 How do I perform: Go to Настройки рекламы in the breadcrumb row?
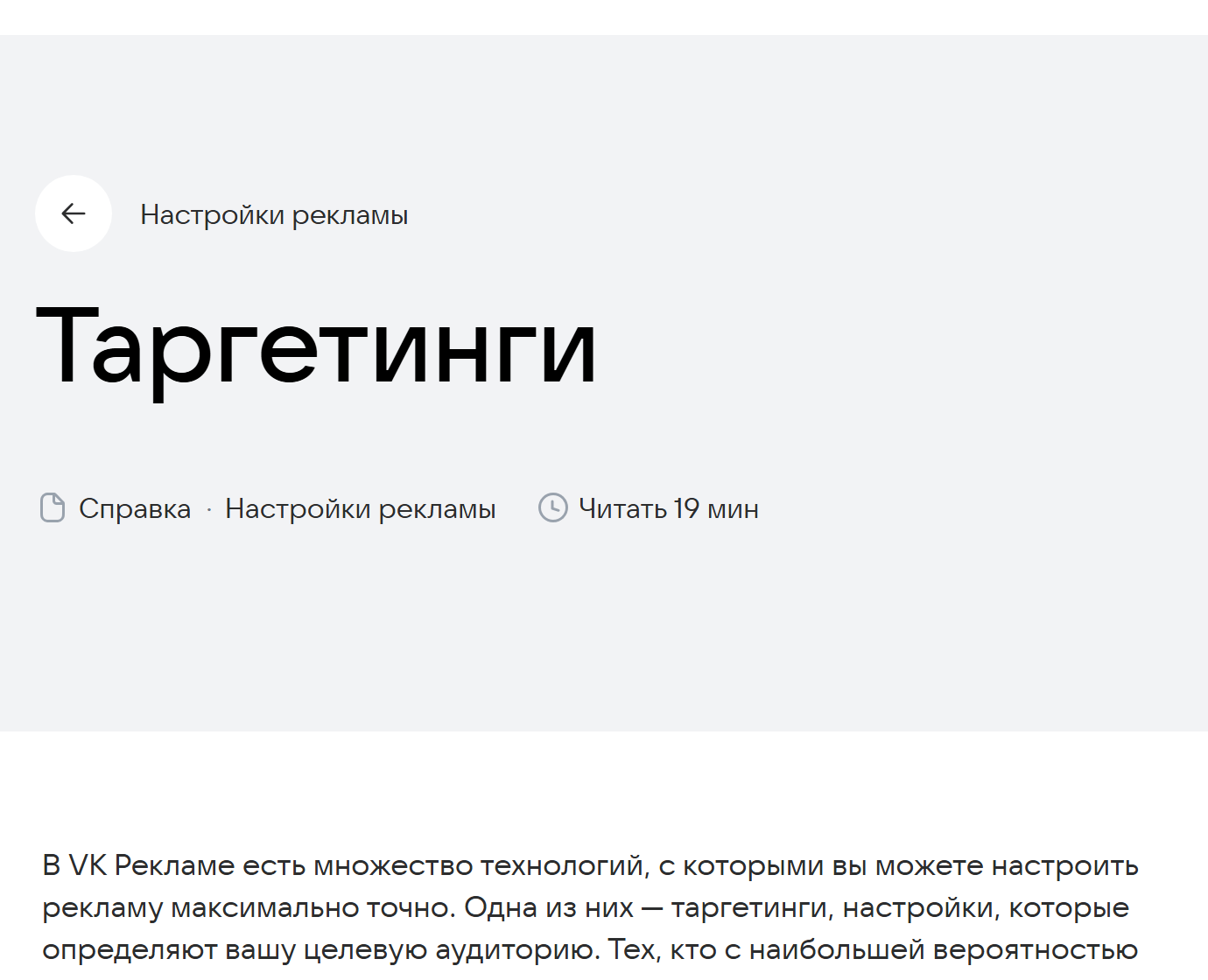[361, 508]
